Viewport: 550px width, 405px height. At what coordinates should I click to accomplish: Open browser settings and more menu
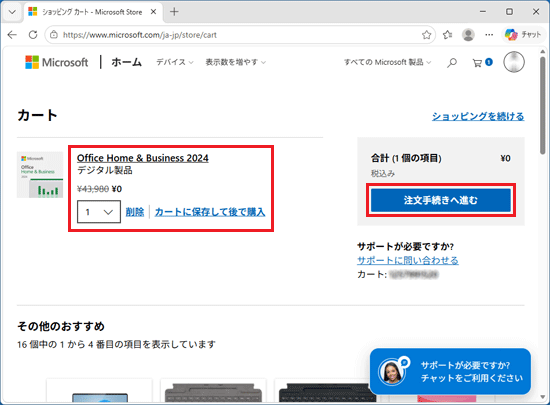coord(489,35)
